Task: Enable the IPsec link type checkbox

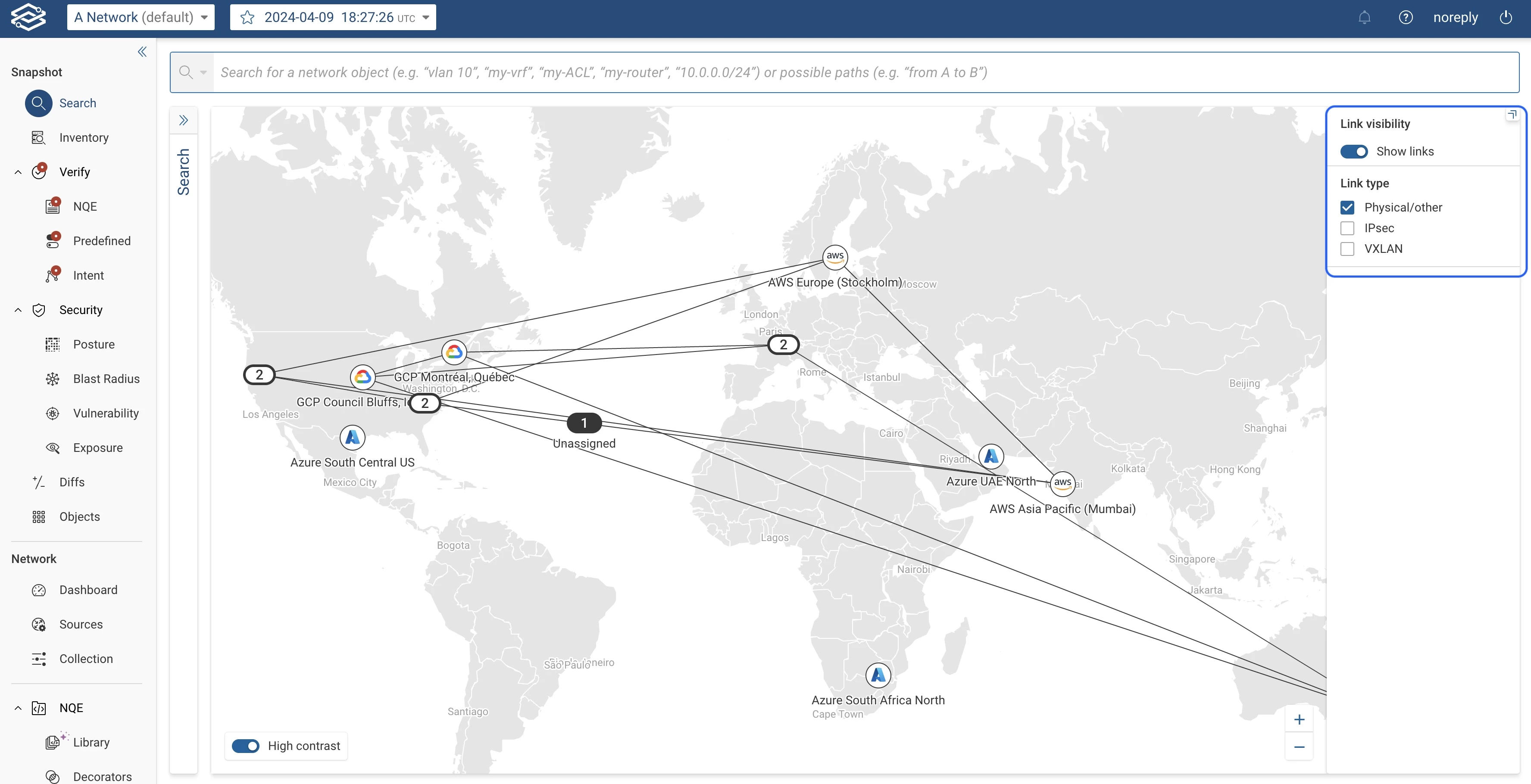Action: pos(1347,228)
